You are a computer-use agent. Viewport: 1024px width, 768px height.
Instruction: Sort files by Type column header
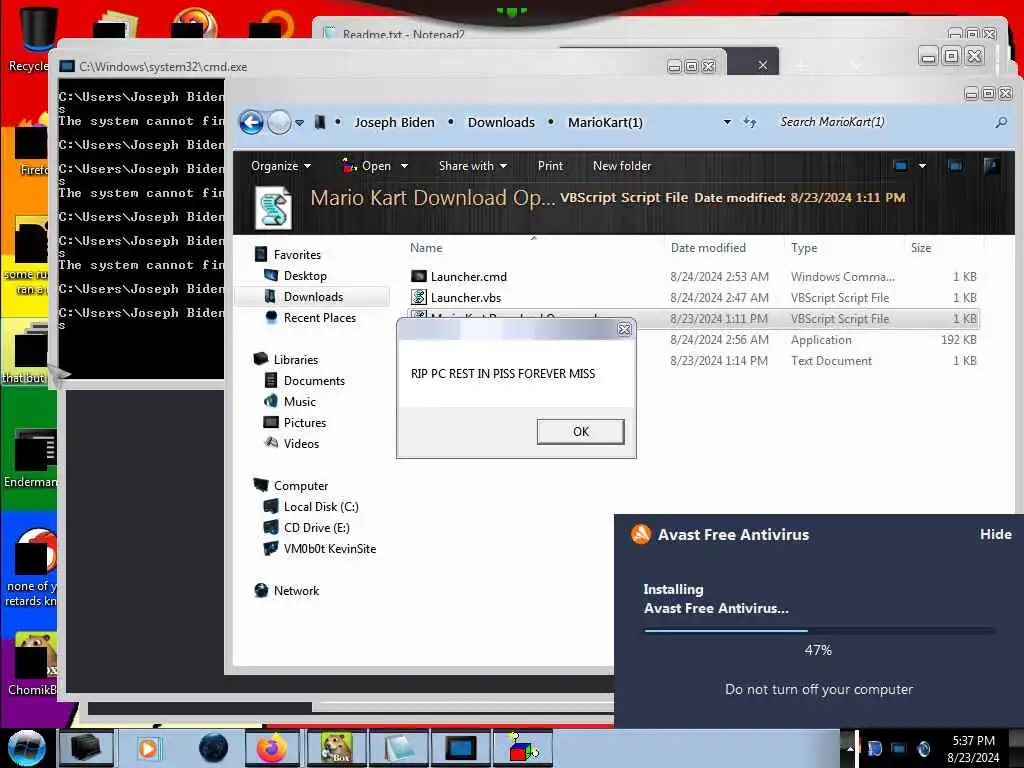(x=804, y=248)
